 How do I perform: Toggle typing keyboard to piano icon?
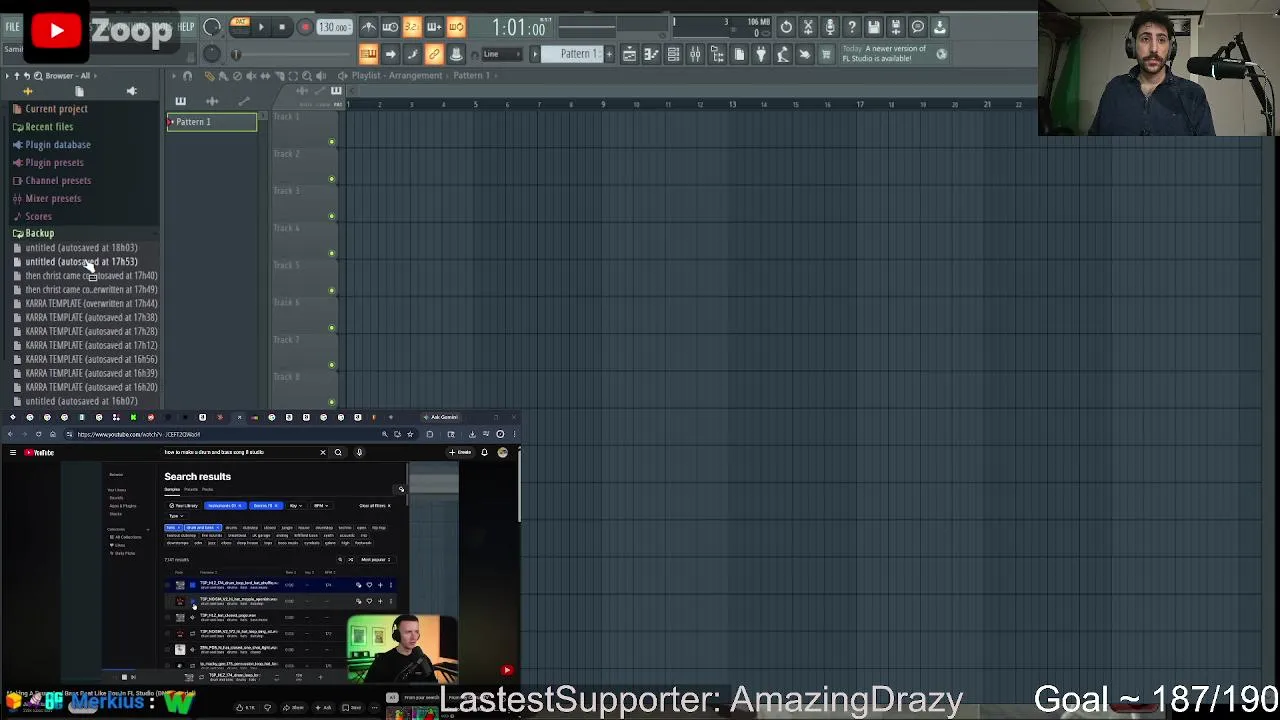[368, 54]
